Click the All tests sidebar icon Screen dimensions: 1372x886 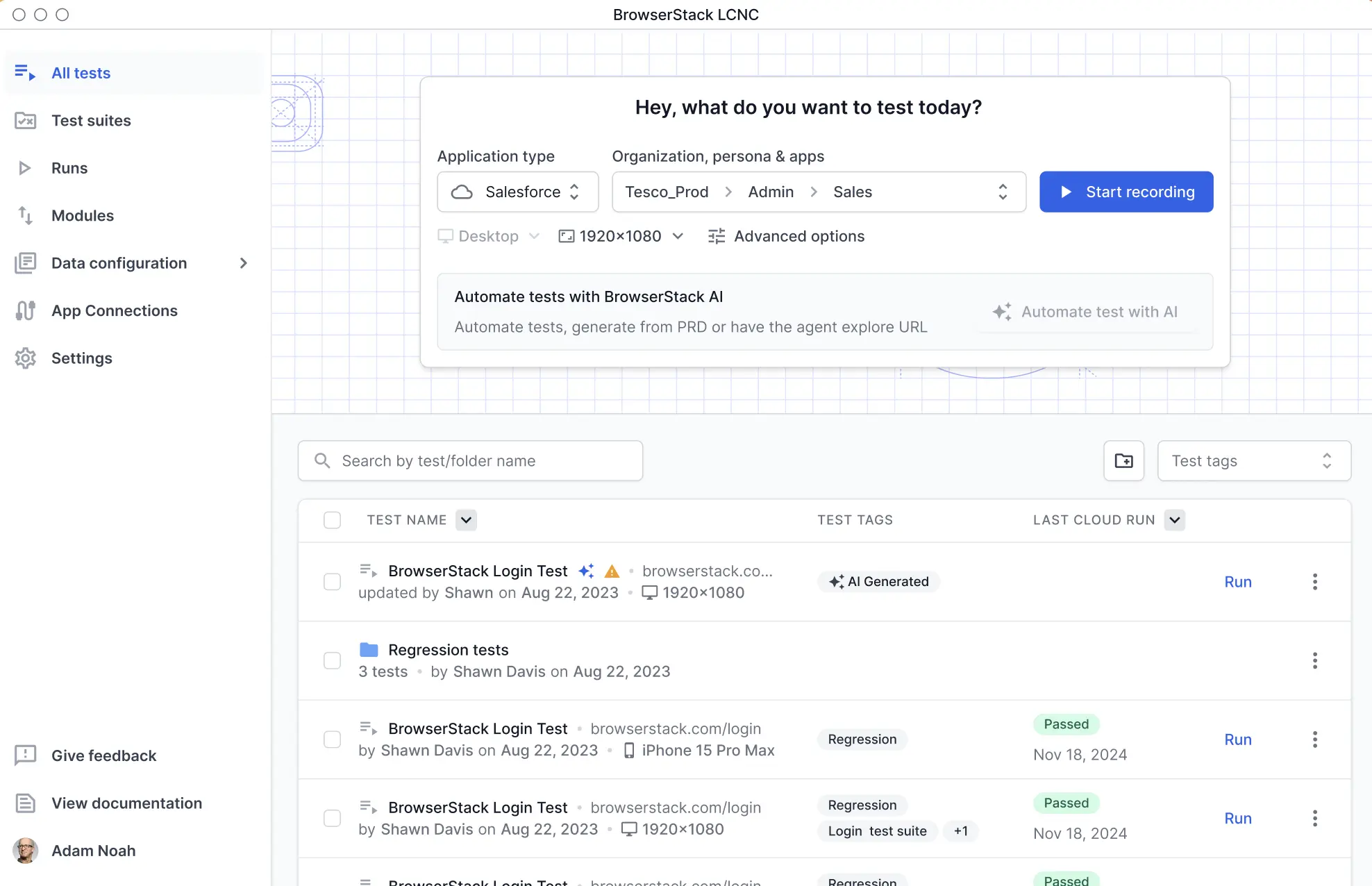(x=25, y=73)
